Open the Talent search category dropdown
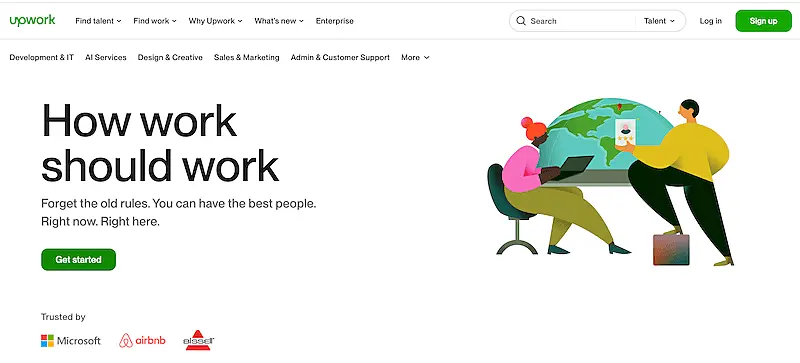The height and width of the screenshot is (363, 800). 659,21
